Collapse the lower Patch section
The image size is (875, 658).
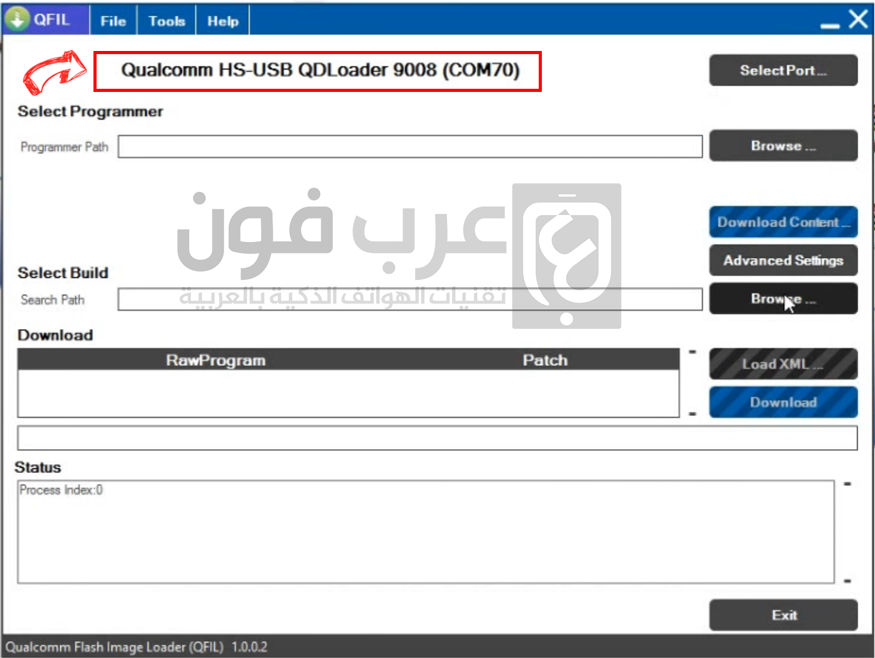click(x=693, y=412)
